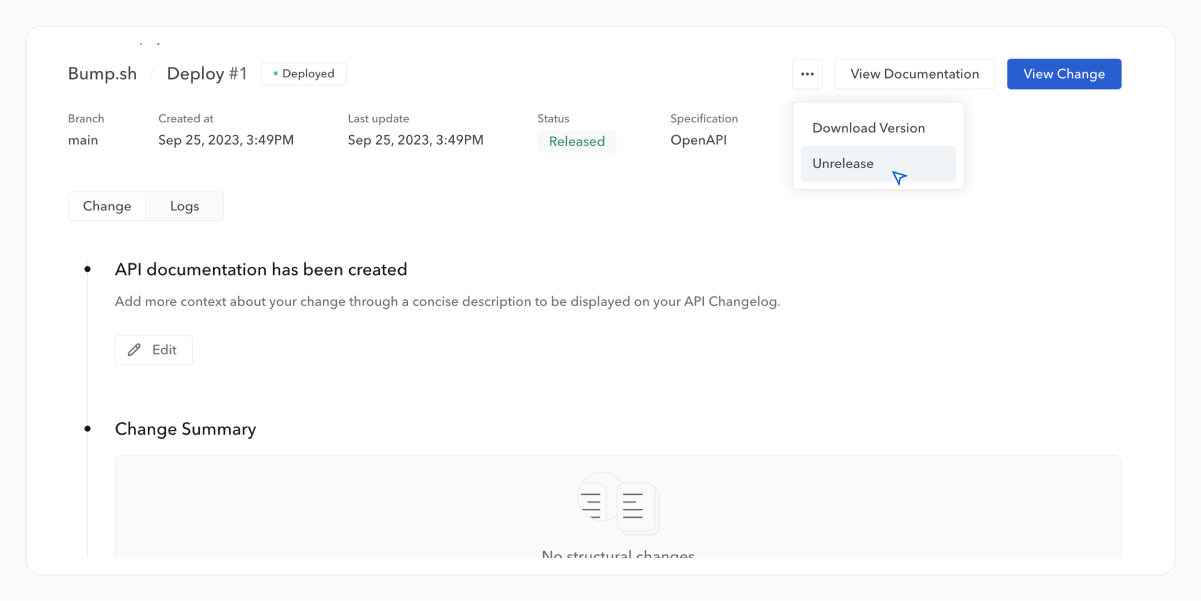Click the Change Summary heading
1201x601 pixels.
[x=185, y=429]
